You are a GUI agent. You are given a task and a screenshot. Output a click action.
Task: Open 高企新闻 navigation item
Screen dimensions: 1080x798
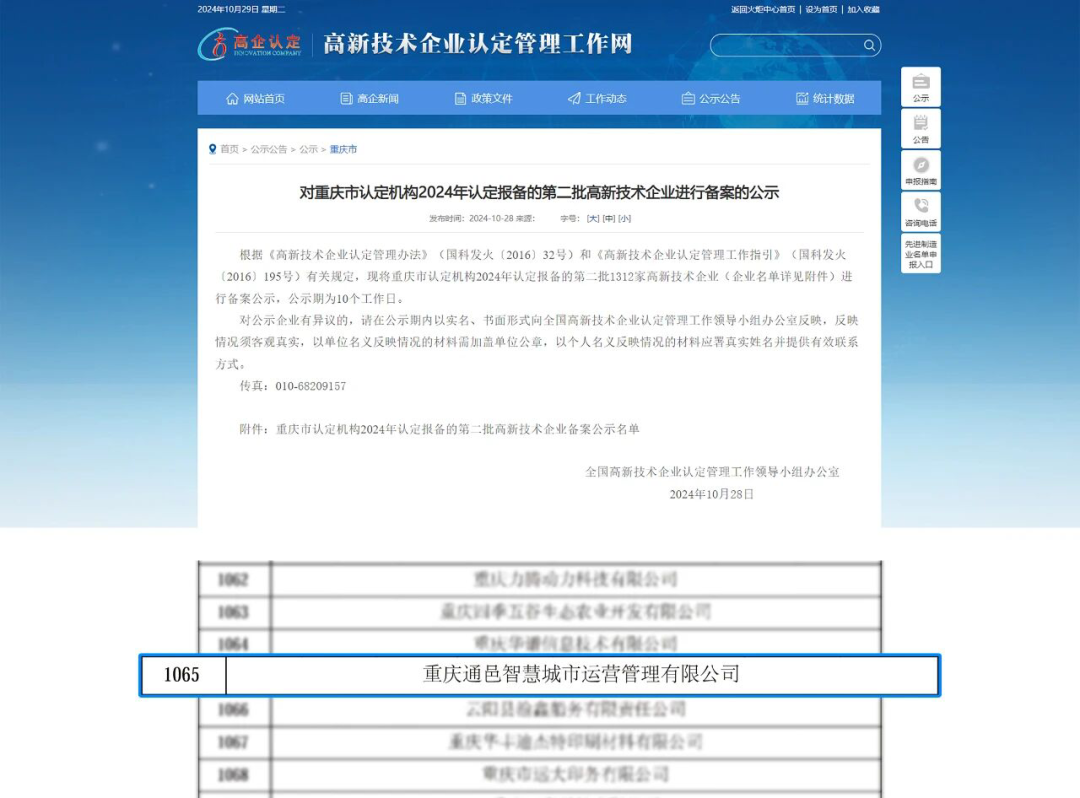[369, 98]
